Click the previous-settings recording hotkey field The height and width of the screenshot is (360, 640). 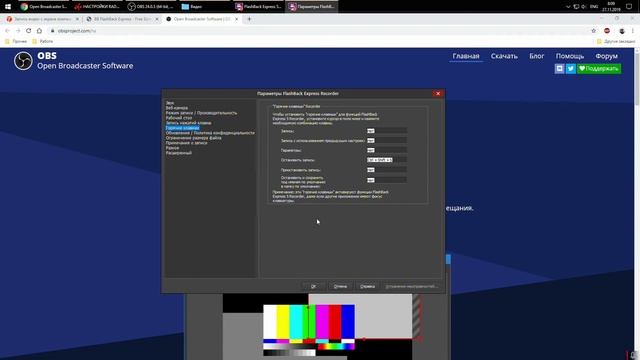point(387,140)
